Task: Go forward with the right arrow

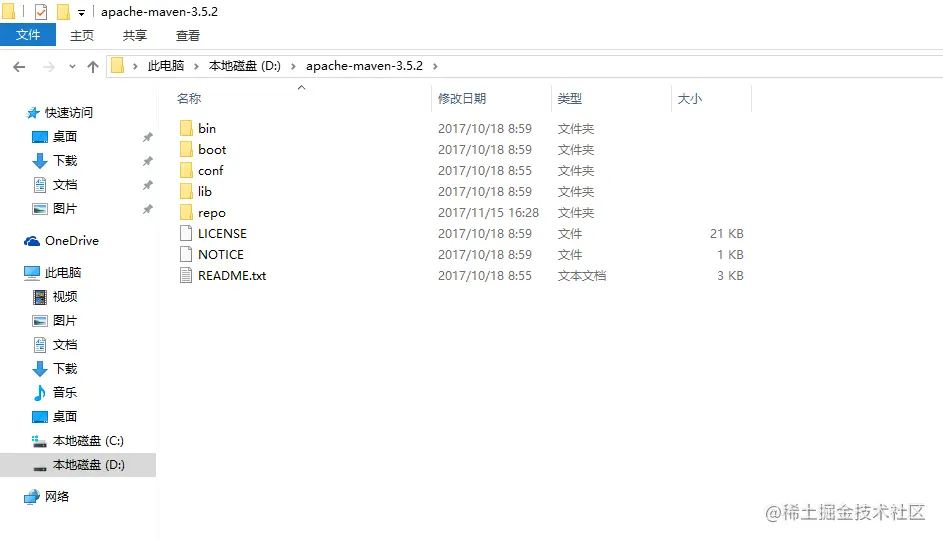Action: coord(49,67)
